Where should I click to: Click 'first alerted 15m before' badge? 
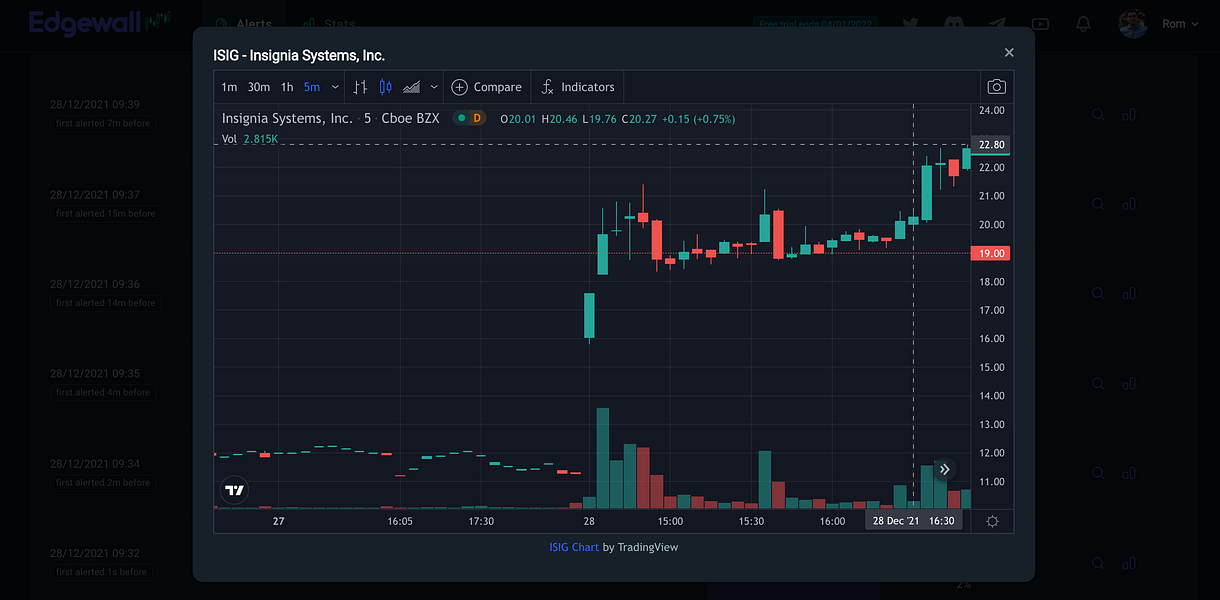(x=106, y=213)
